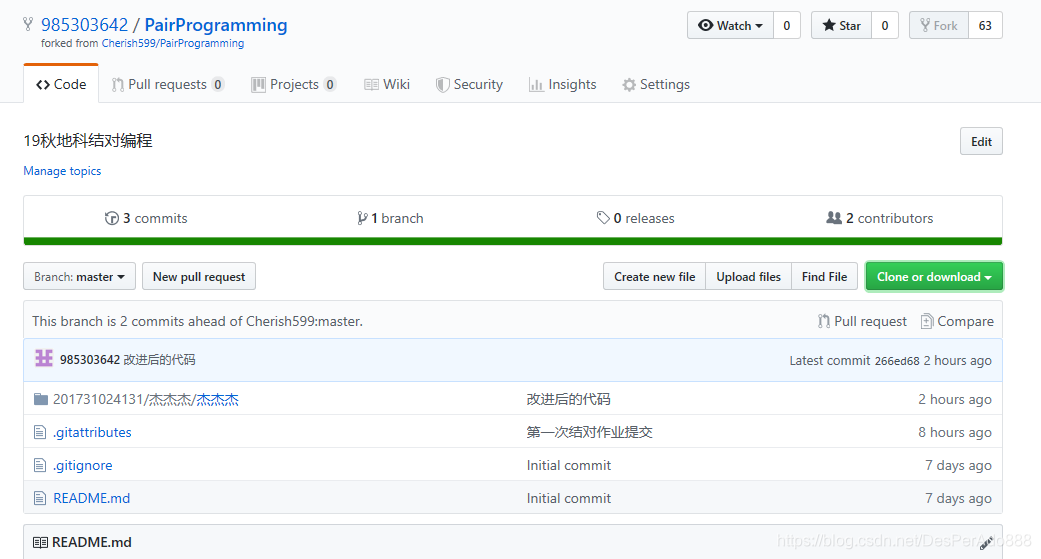The height and width of the screenshot is (559, 1041).
Task: Switch to the Code tab
Action: click(61, 84)
